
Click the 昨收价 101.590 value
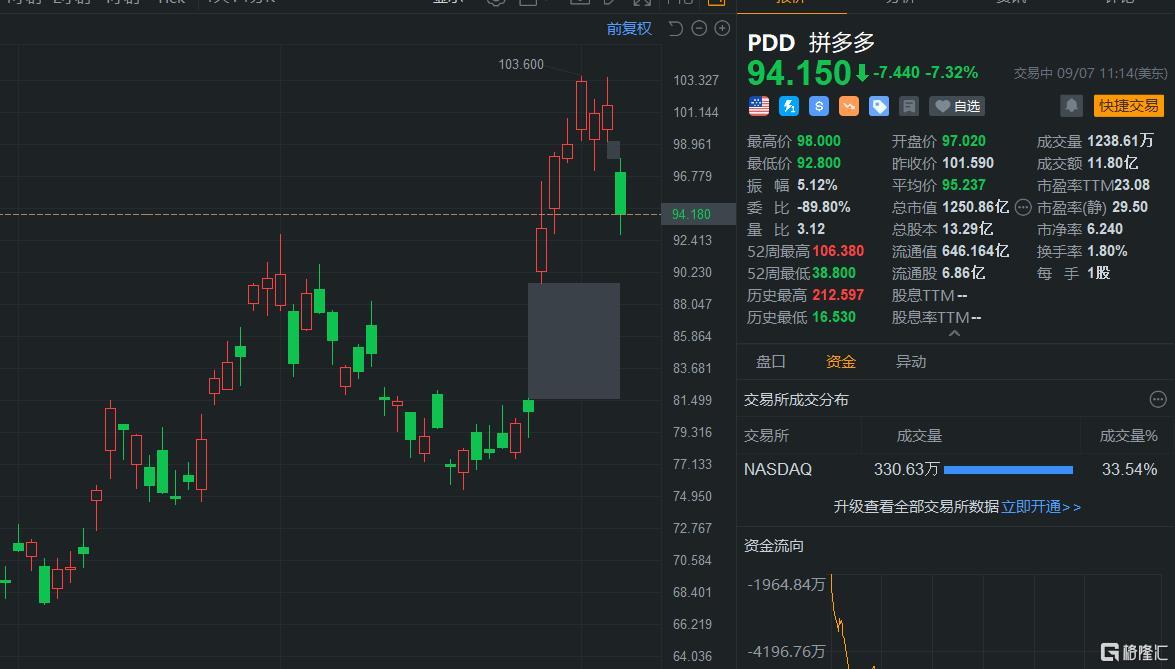(x=968, y=163)
